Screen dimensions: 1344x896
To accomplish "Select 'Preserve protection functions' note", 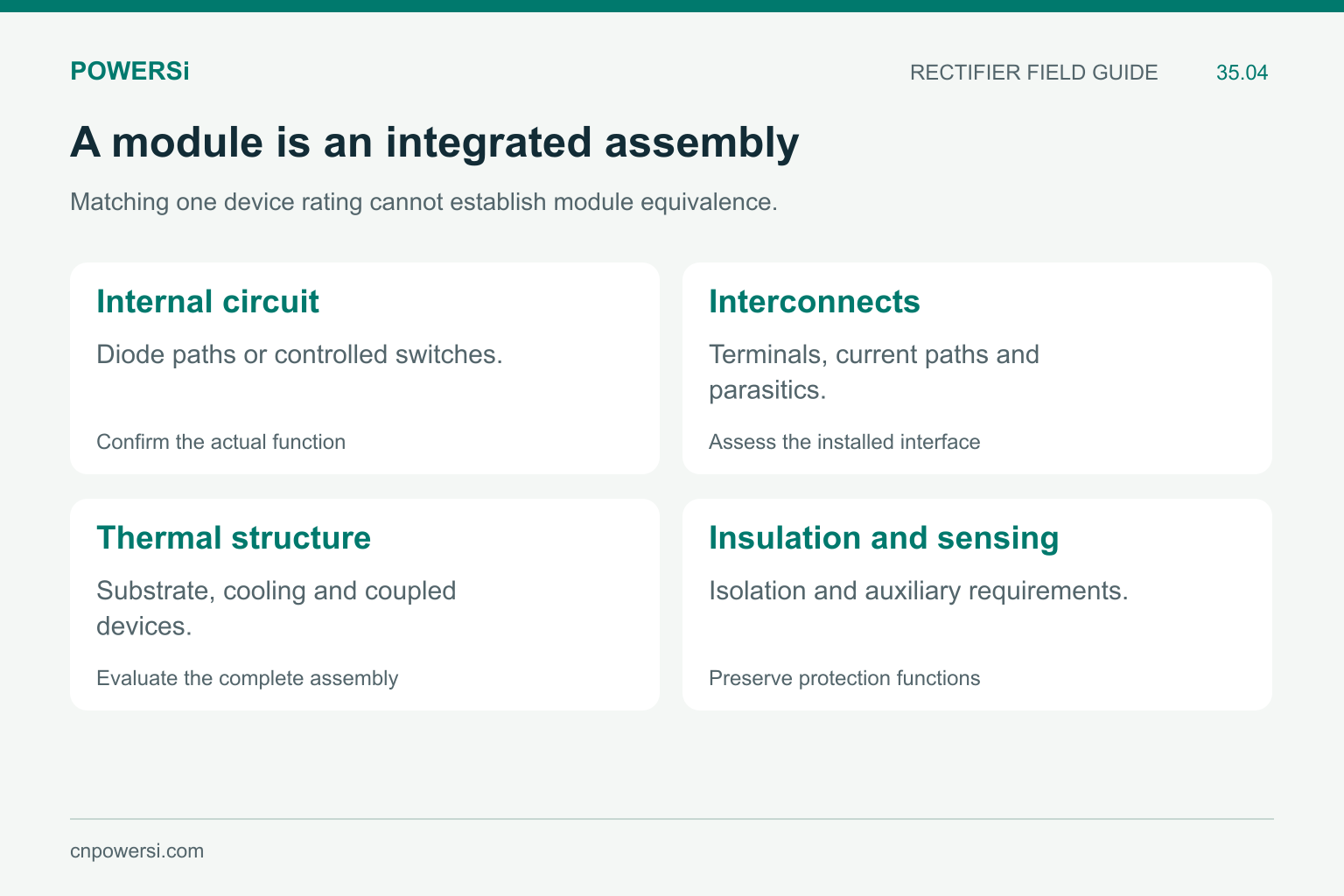I will (844, 678).
